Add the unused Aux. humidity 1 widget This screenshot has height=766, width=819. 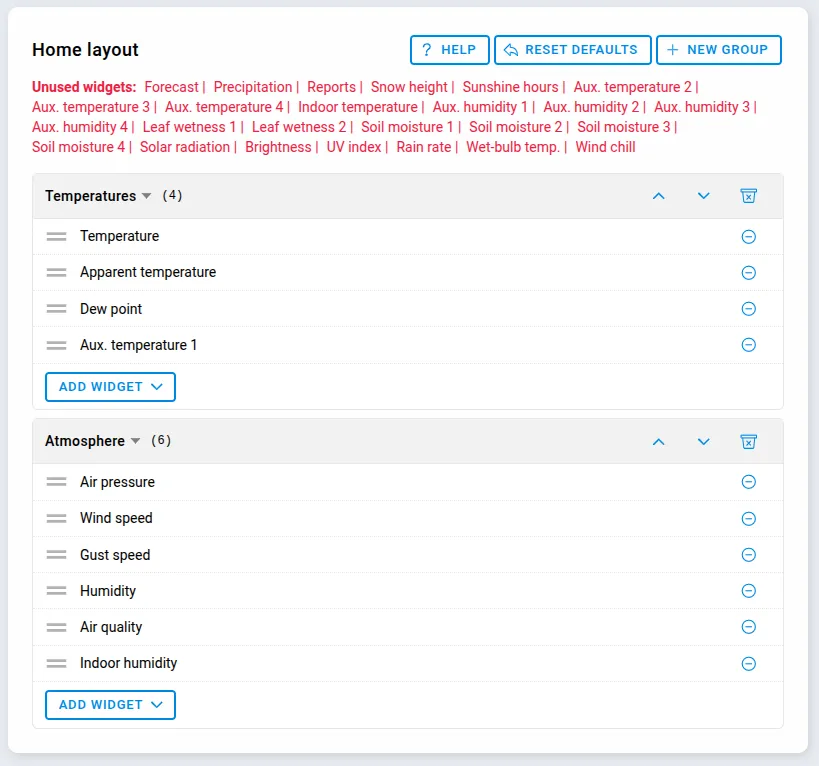pyautogui.click(x=480, y=107)
